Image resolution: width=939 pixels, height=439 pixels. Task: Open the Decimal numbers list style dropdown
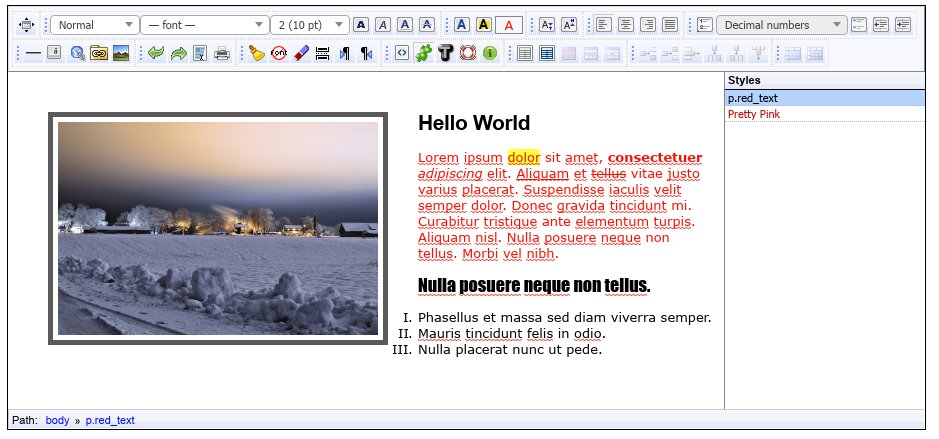coord(781,24)
